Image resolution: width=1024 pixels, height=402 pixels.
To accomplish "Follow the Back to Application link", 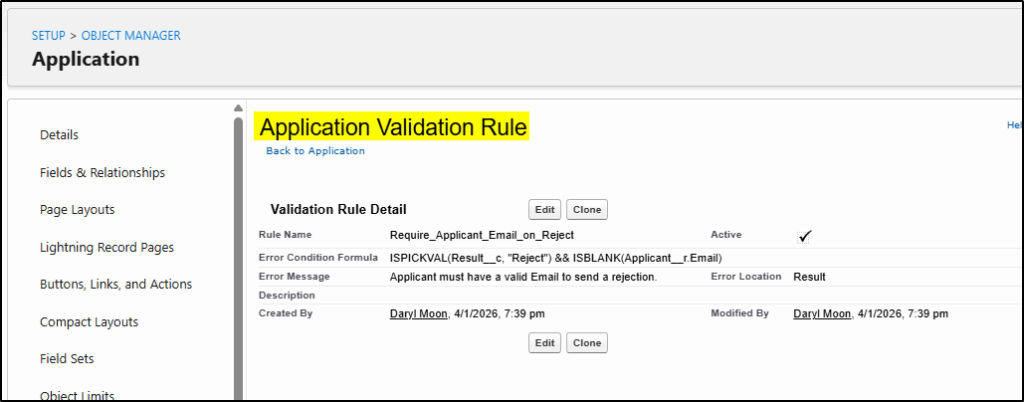I will [315, 151].
